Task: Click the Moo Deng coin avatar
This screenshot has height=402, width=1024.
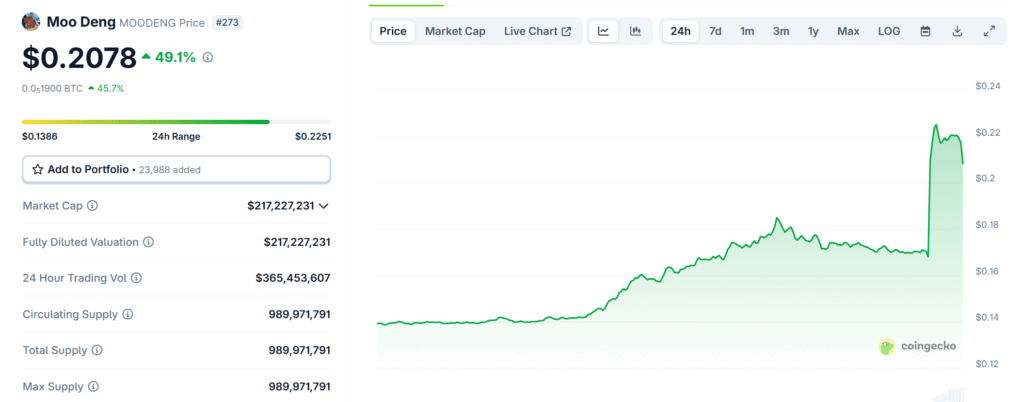Action: click(31, 21)
